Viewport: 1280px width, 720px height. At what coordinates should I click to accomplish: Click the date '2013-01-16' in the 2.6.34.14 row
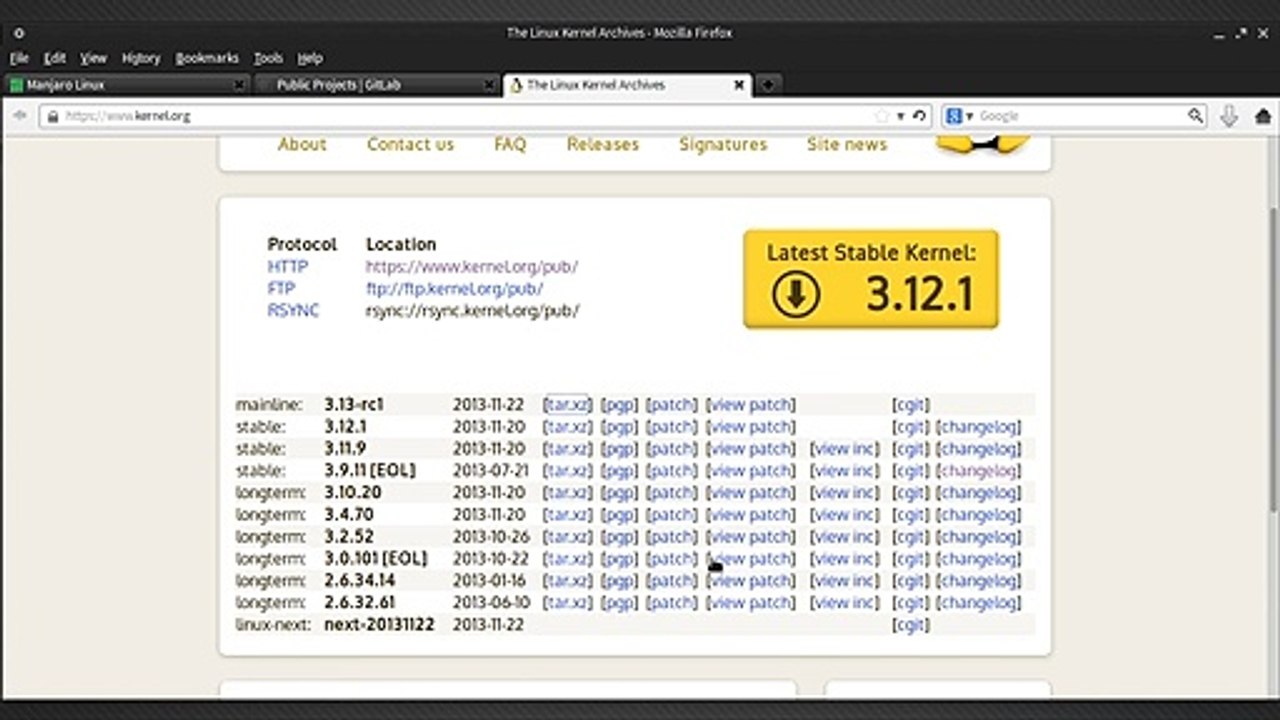point(491,581)
